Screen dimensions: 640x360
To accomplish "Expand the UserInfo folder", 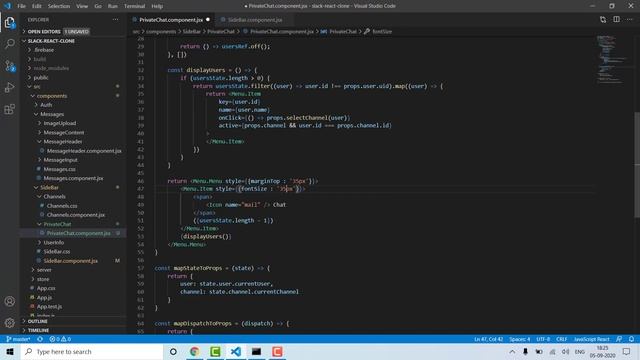I will point(53,242).
